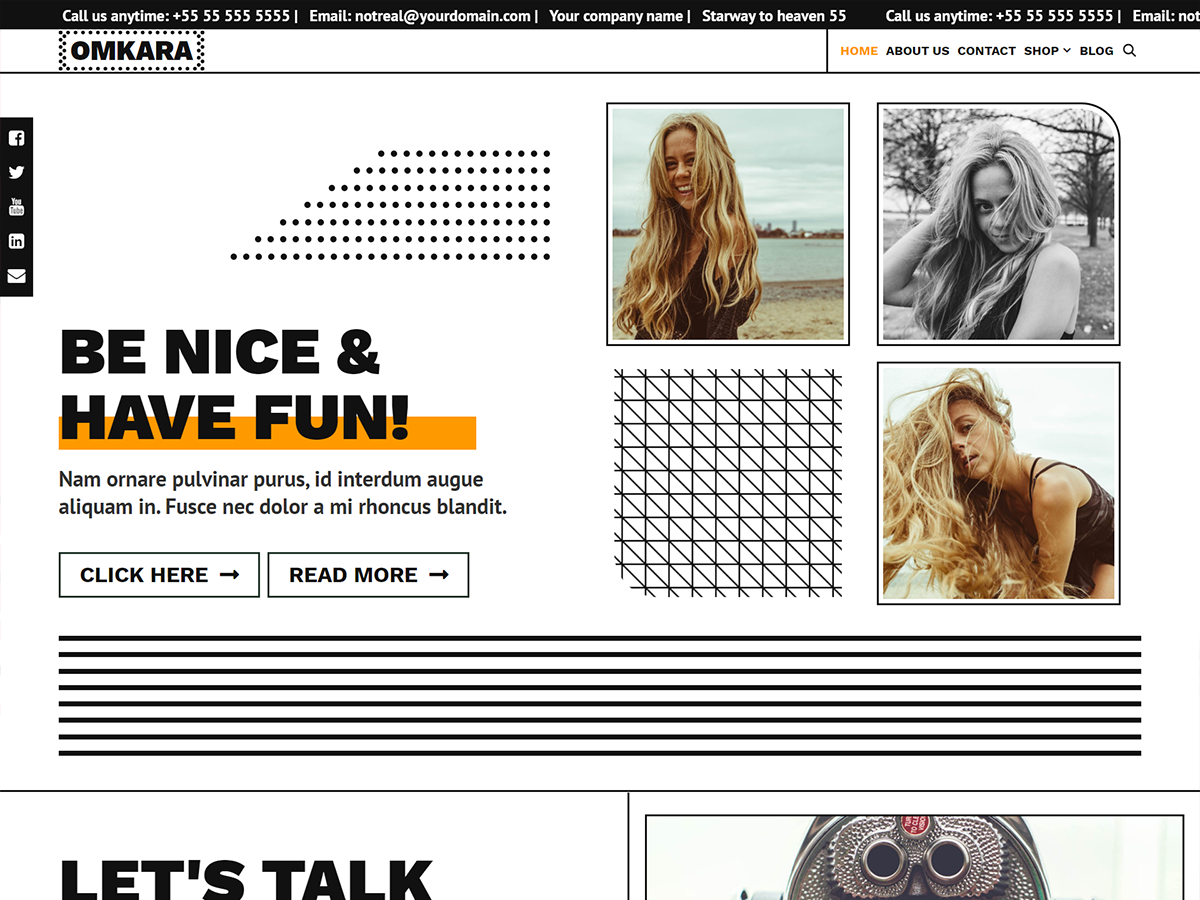
Task: Open the LinkedIn page via sidebar icon
Action: [16, 241]
